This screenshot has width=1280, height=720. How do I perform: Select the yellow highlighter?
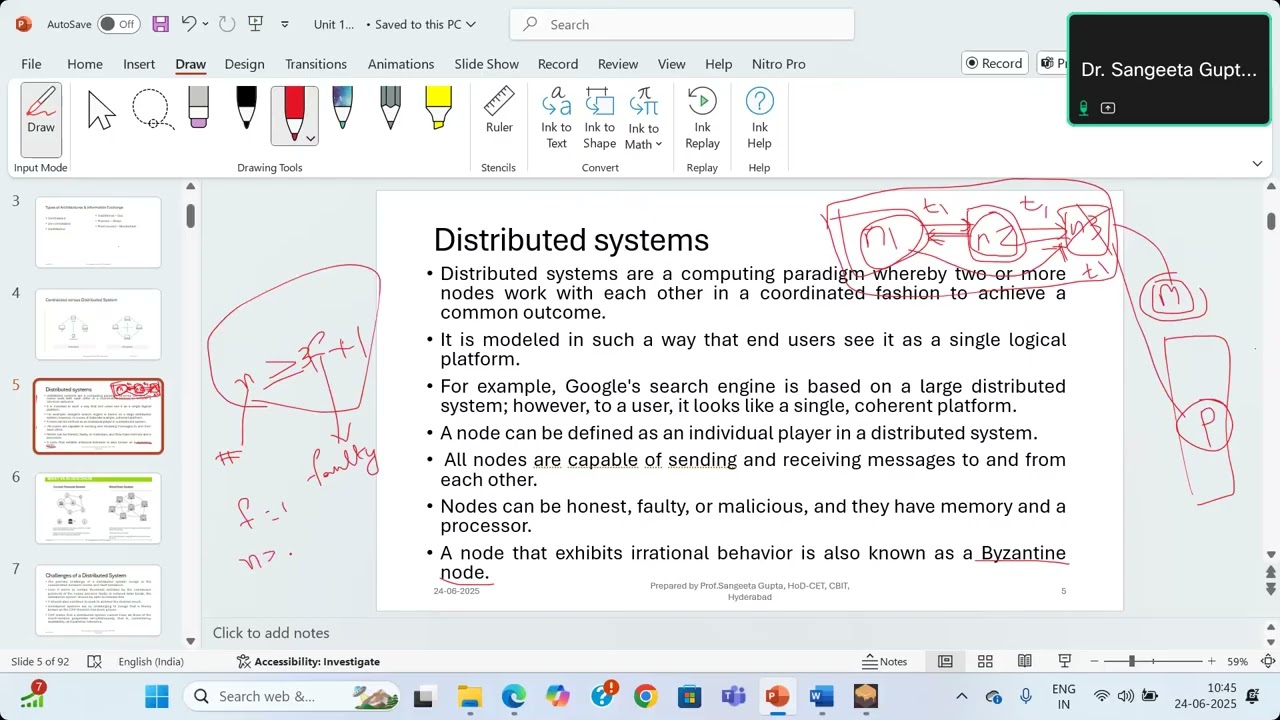(438, 108)
